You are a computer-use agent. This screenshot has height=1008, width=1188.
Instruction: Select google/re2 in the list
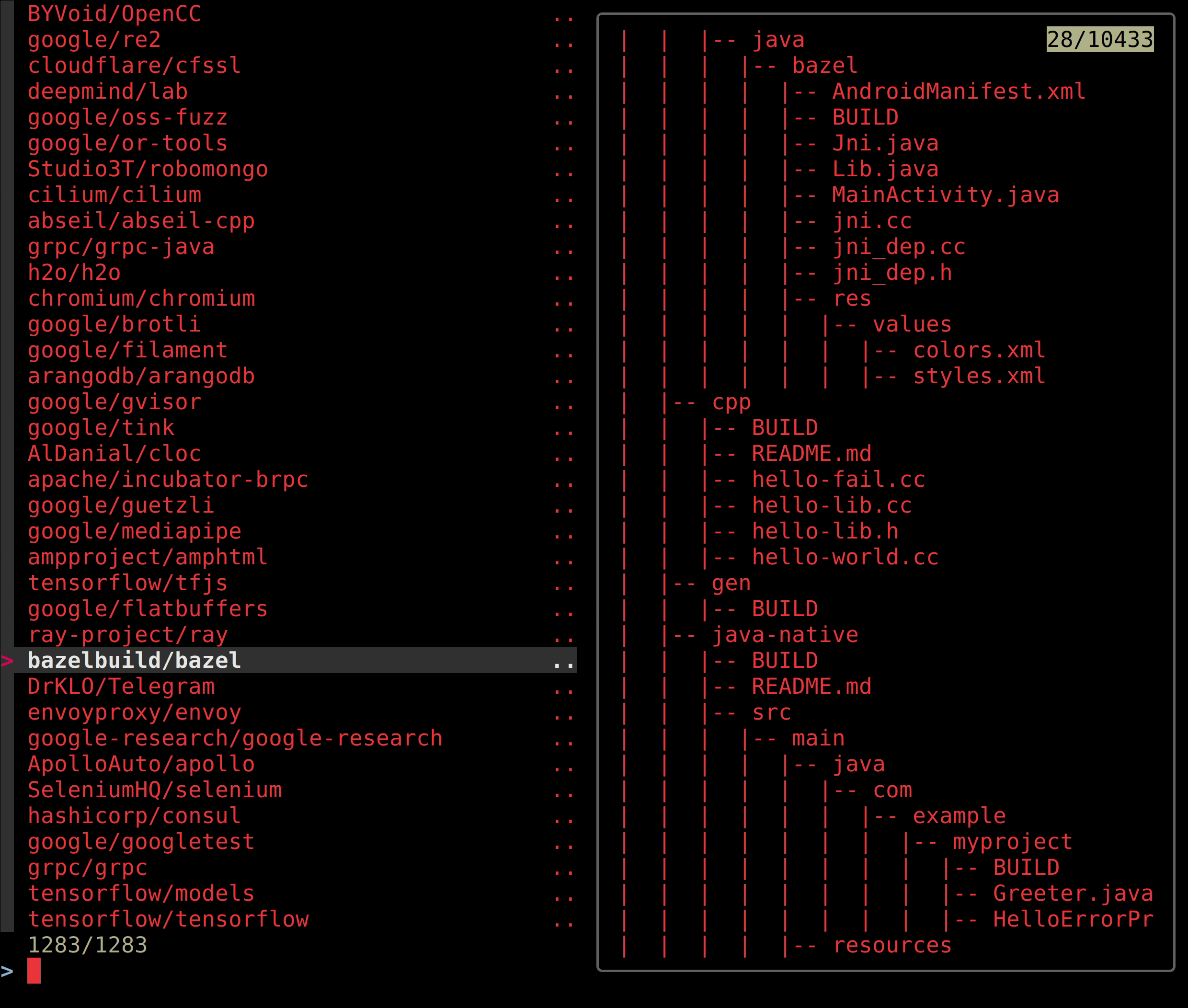94,39
